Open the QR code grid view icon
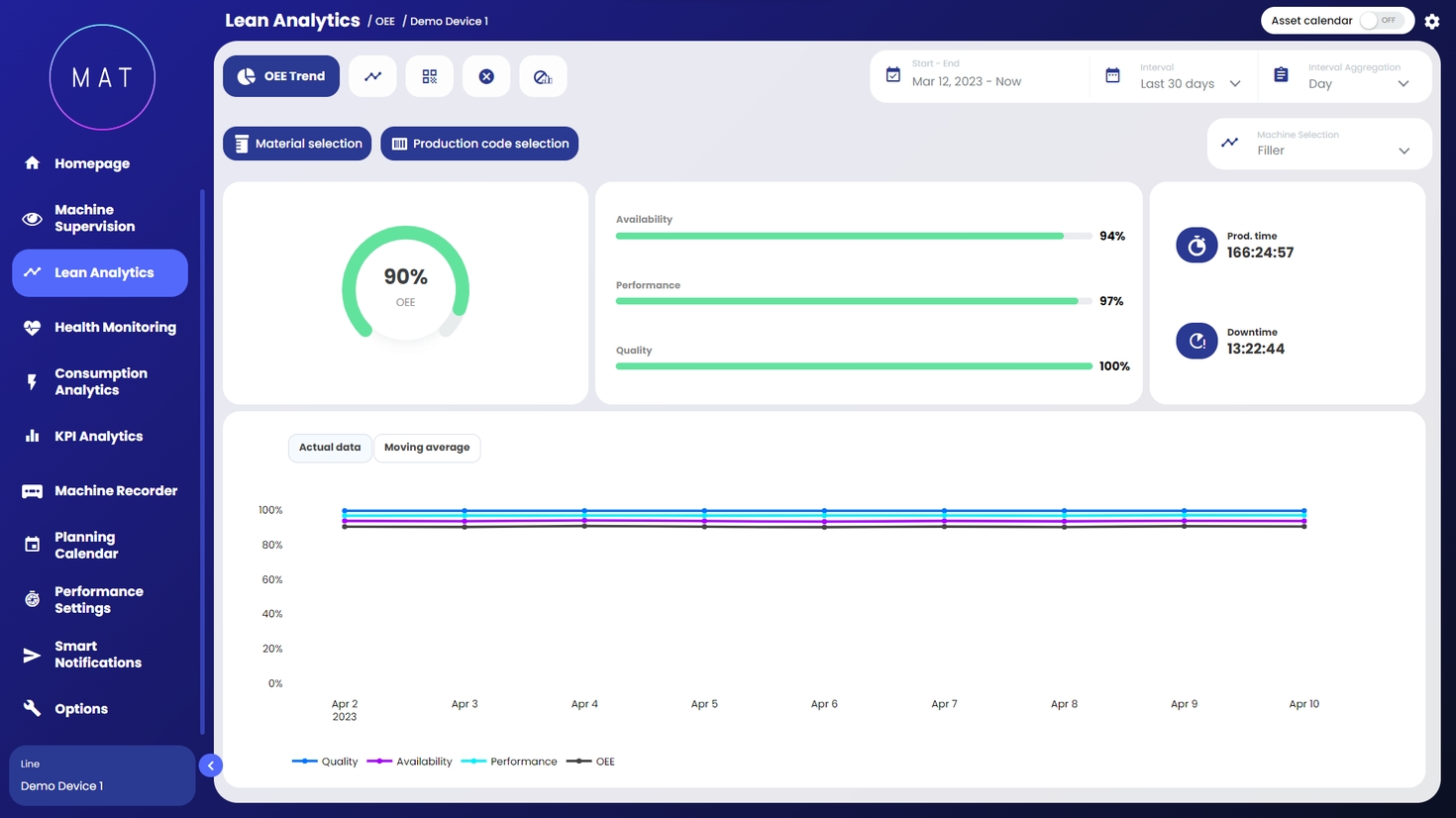Viewport: 1456px width, 818px height. tap(429, 76)
